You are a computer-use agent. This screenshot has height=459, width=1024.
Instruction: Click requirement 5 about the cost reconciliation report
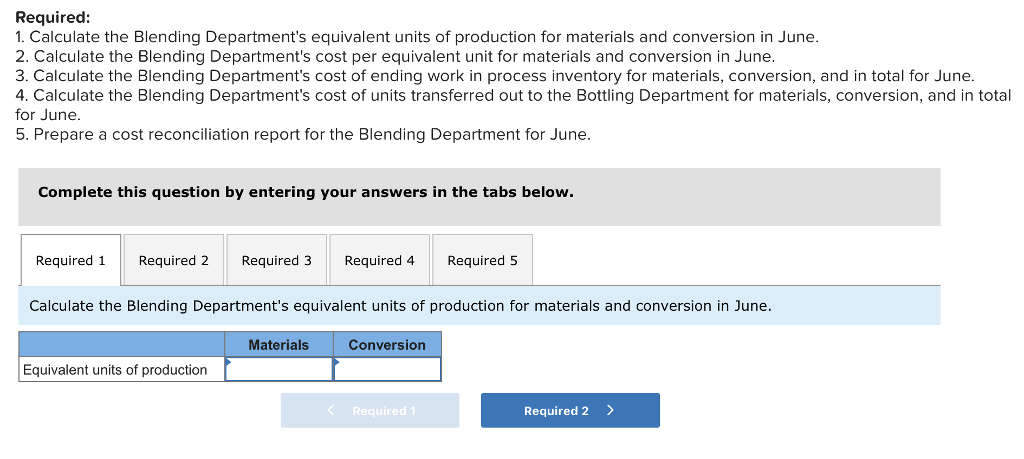[303, 134]
